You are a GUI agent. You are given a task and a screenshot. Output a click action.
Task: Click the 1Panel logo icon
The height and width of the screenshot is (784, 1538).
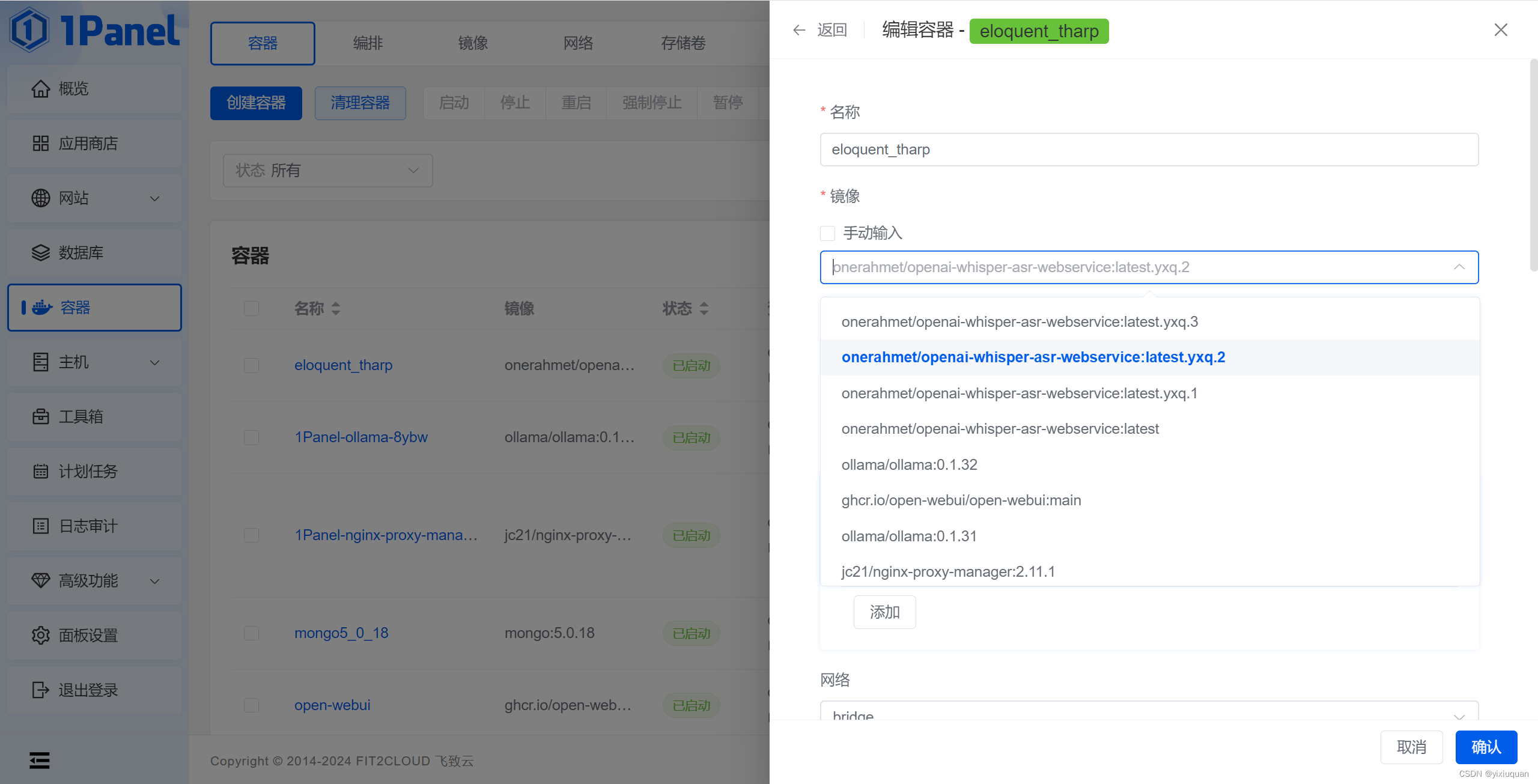pos(29,30)
